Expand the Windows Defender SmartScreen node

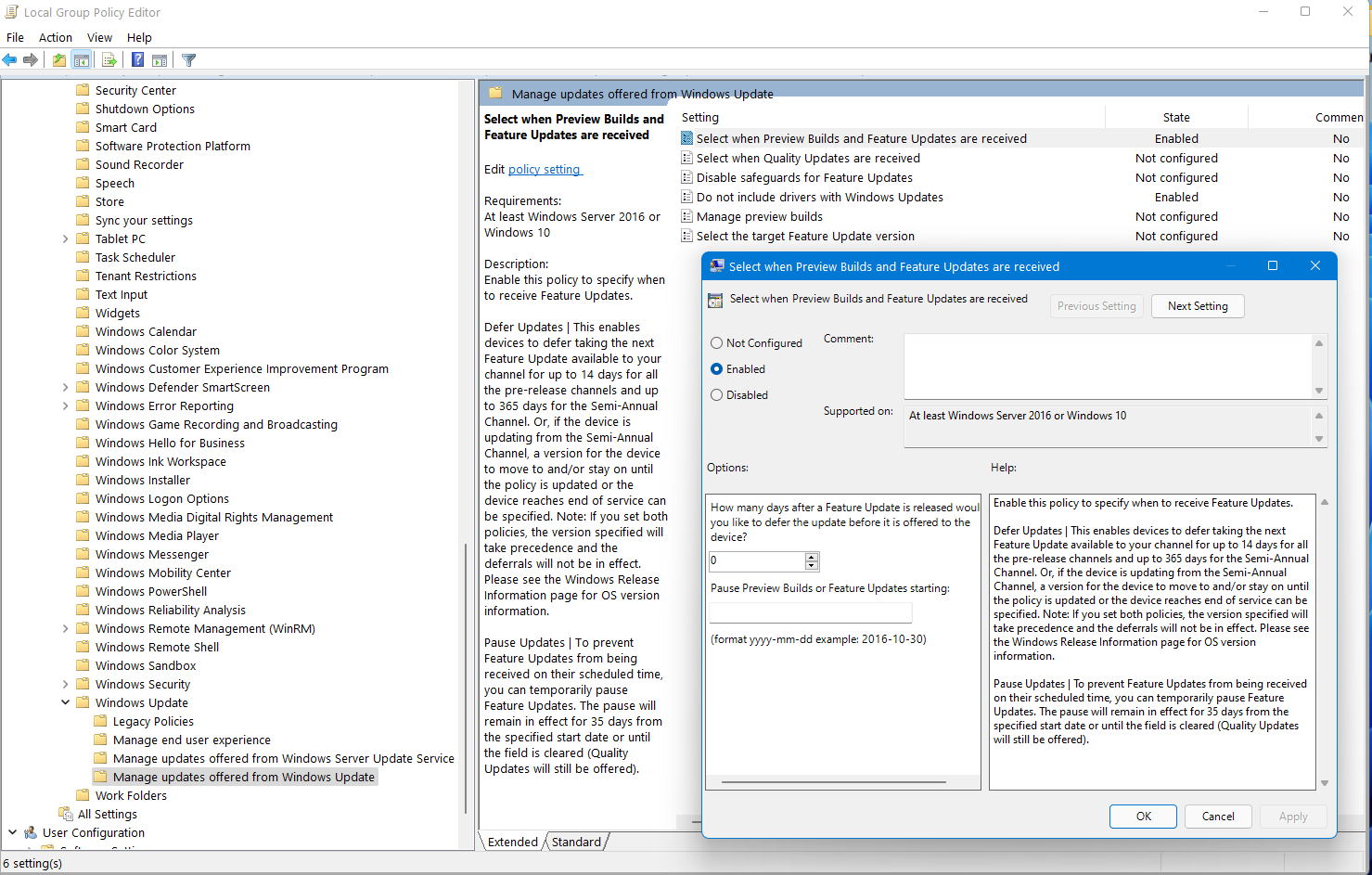[65, 387]
